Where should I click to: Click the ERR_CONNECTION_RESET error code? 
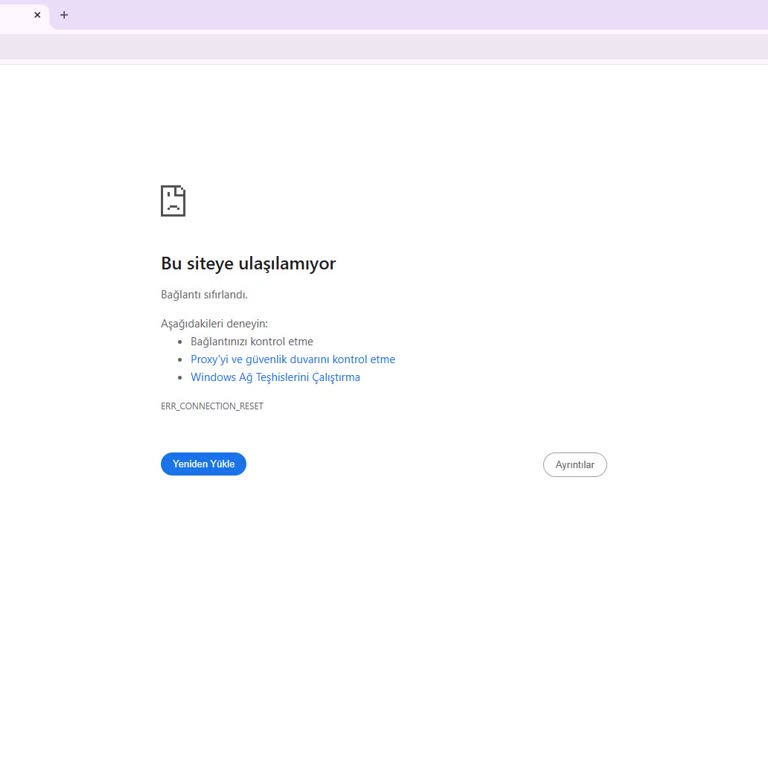(212, 406)
